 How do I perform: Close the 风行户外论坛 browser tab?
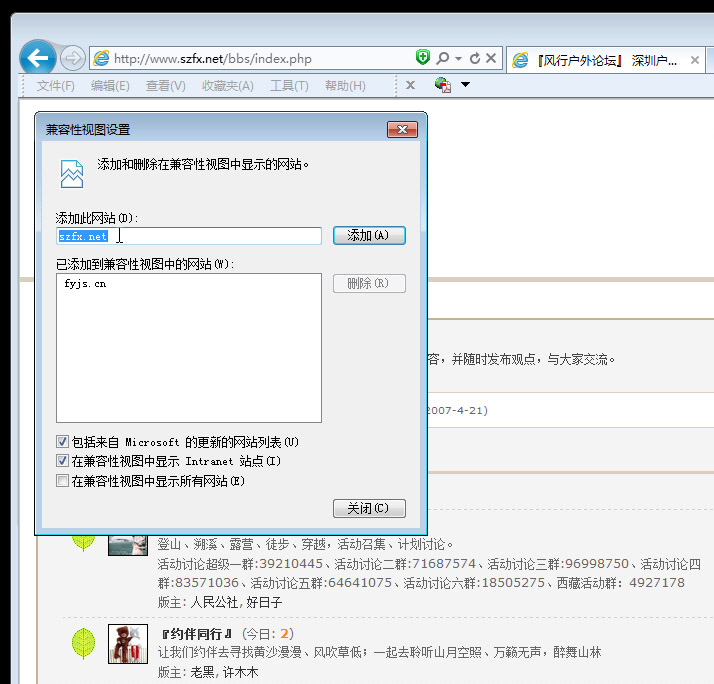(695, 60)
